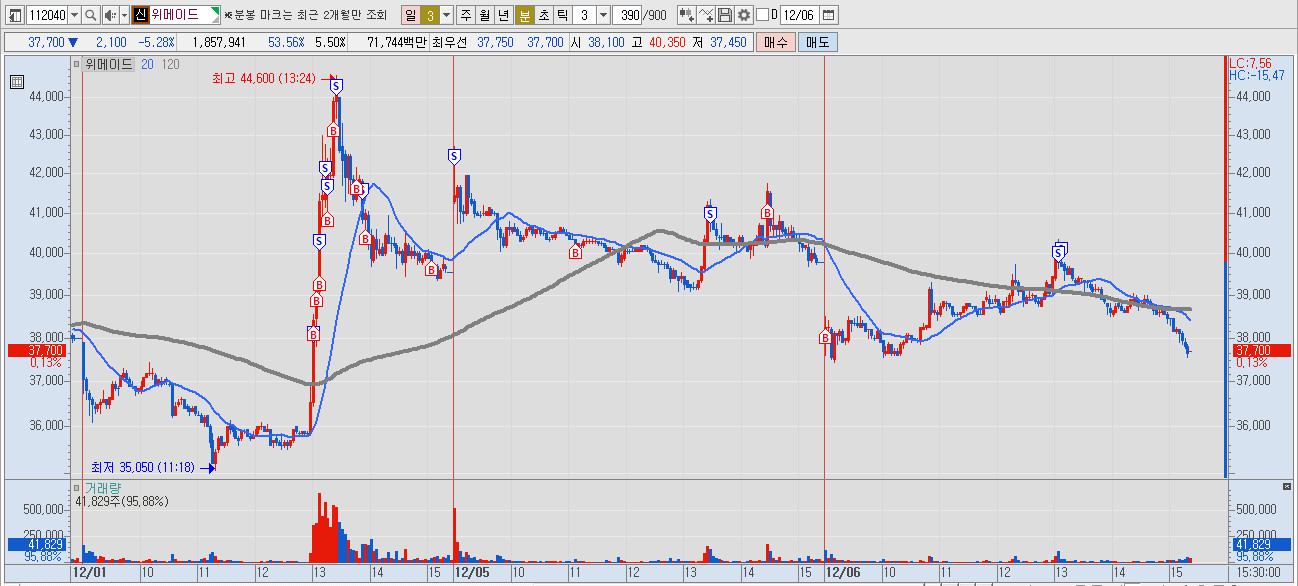Click the vertical red-blue bar beside price axis
Viewport: 1298px width, 586px height.
1226,266
